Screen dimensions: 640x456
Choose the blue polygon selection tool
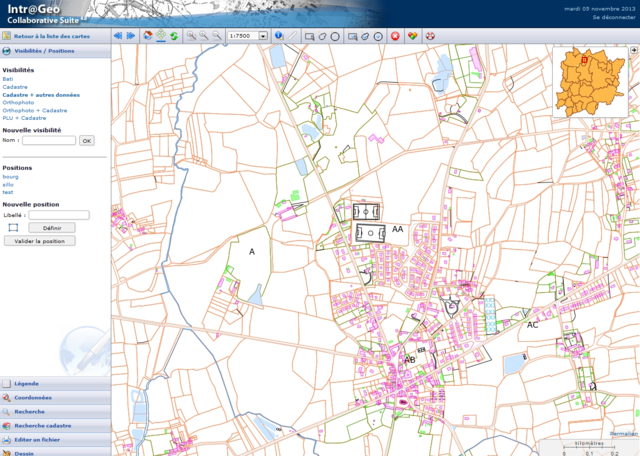coord(365,36)
